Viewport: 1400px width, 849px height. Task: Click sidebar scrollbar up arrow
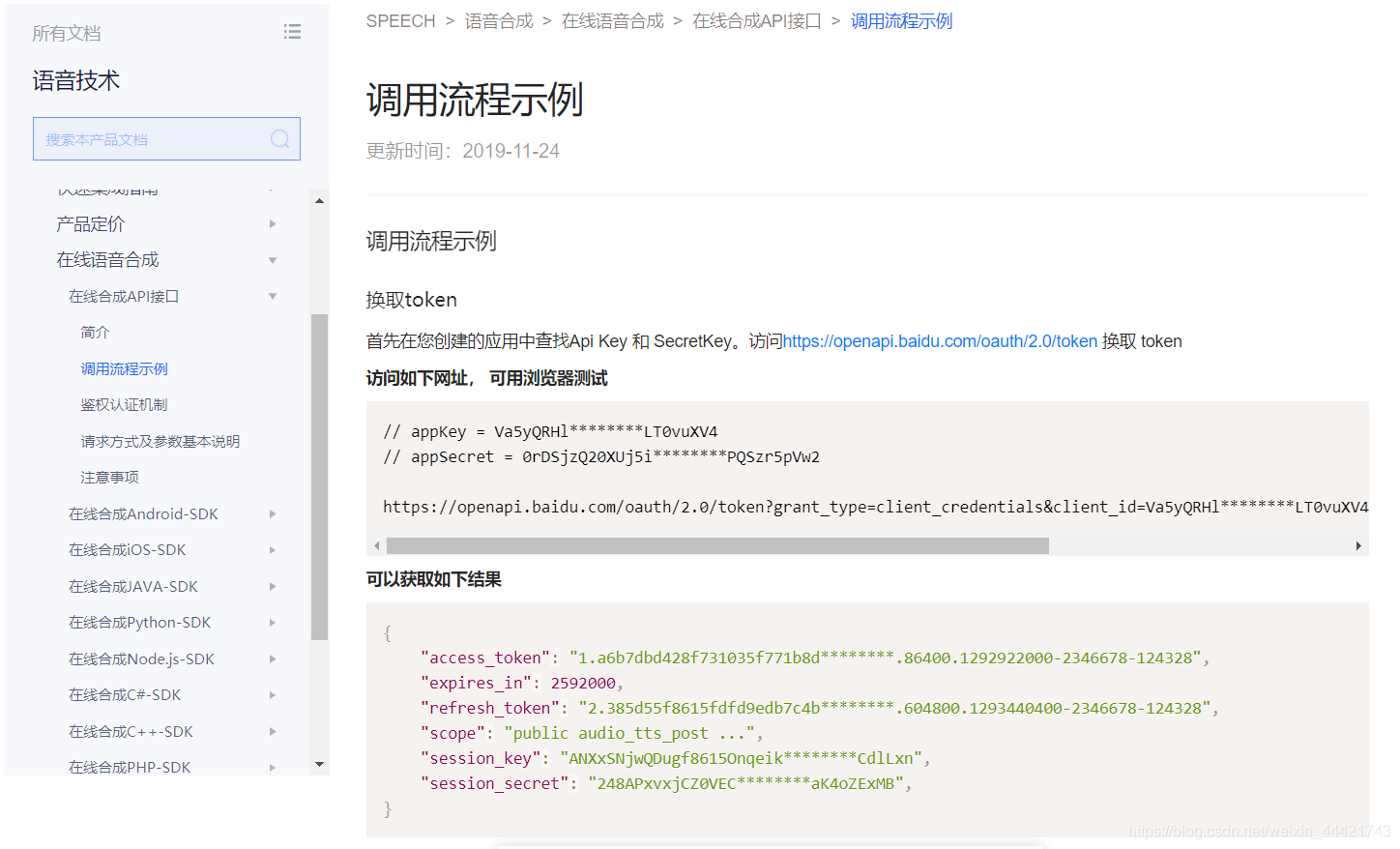click(319, 201)
